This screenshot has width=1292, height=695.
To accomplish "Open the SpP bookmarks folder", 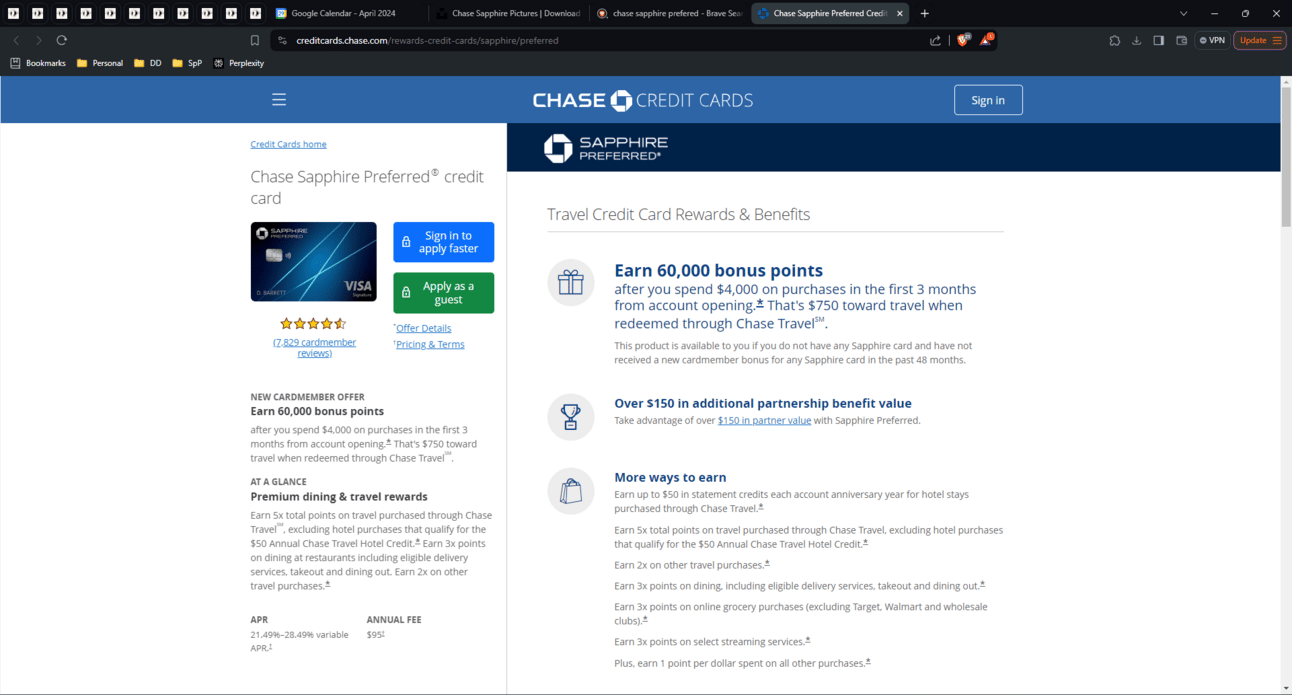I will tap(187, 63).
